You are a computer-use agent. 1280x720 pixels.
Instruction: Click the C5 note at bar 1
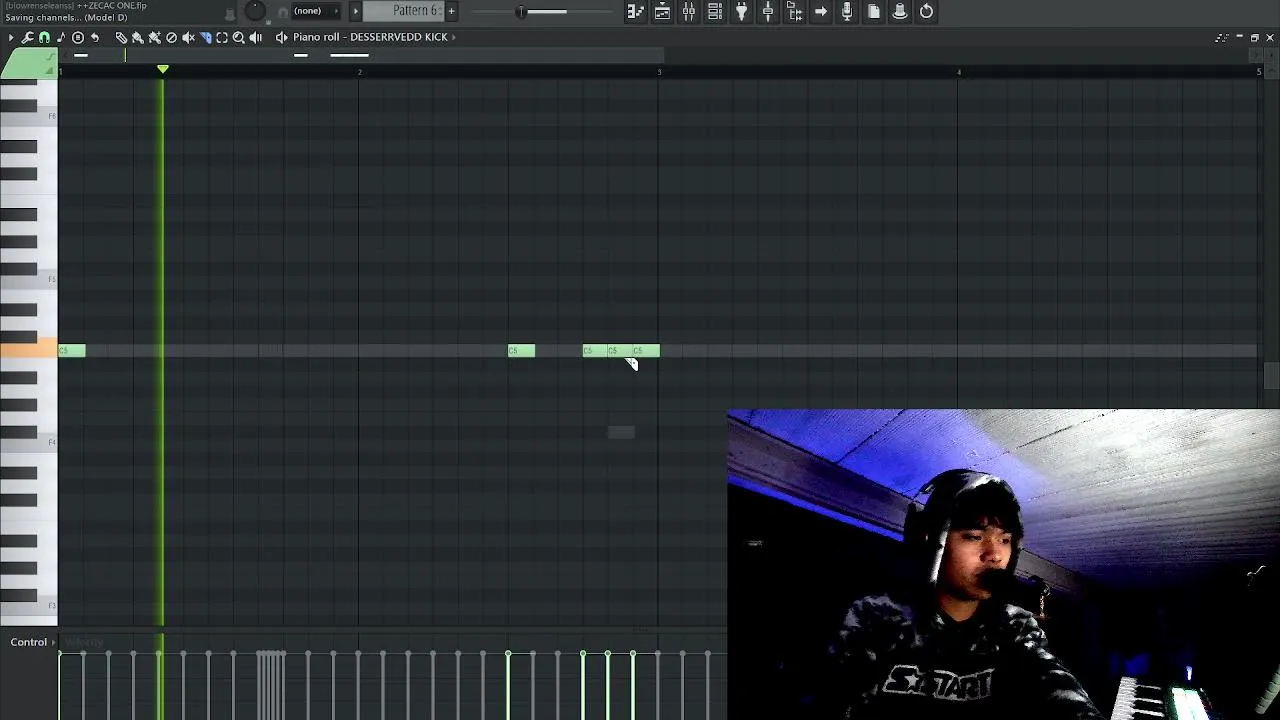pyautogui.click(x=72, y=350)
